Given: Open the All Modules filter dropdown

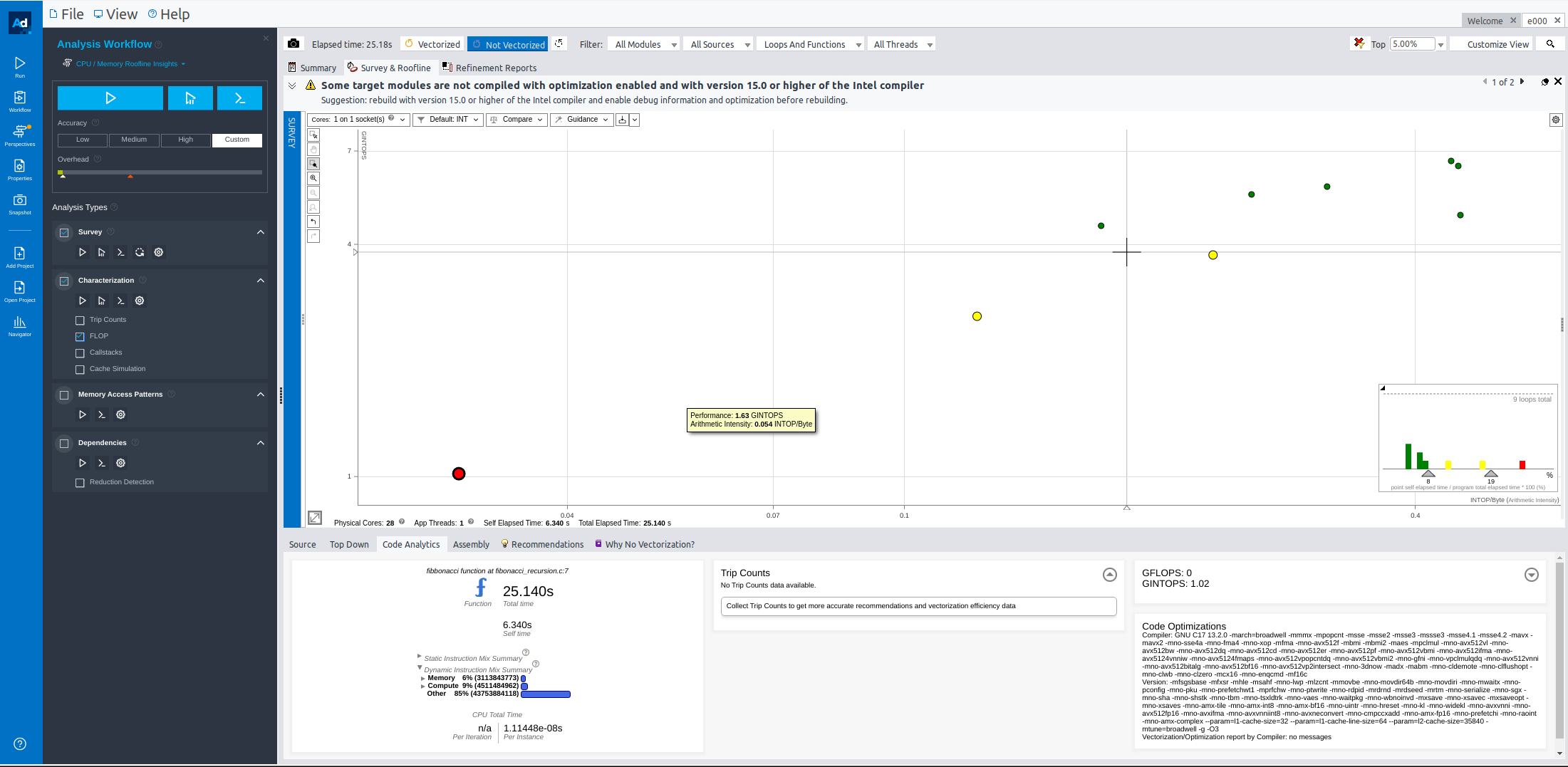Looking at the screenshot, I should 645,44.
